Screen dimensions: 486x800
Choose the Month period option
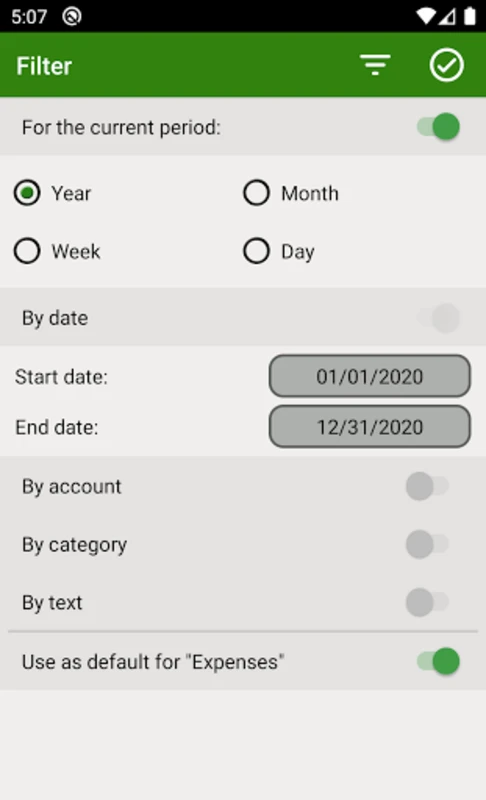257,193
